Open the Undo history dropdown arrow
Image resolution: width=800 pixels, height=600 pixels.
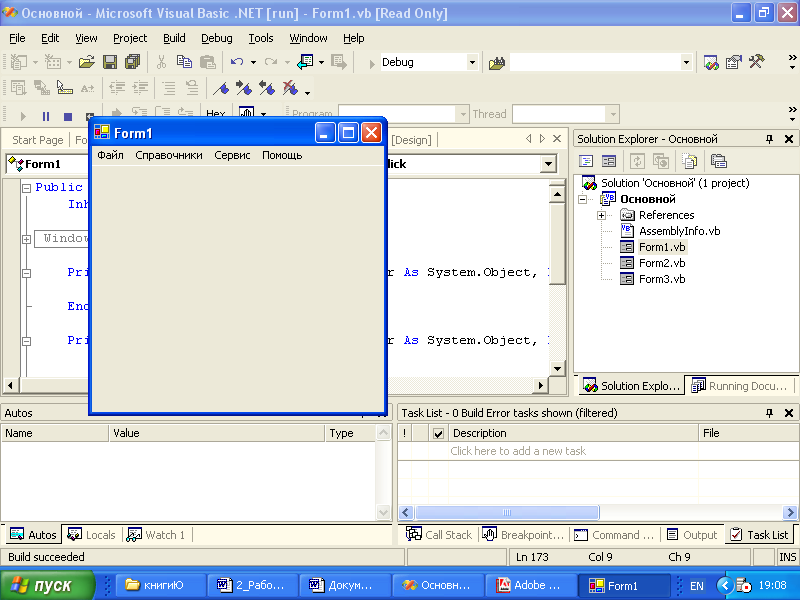pos(253,62)
